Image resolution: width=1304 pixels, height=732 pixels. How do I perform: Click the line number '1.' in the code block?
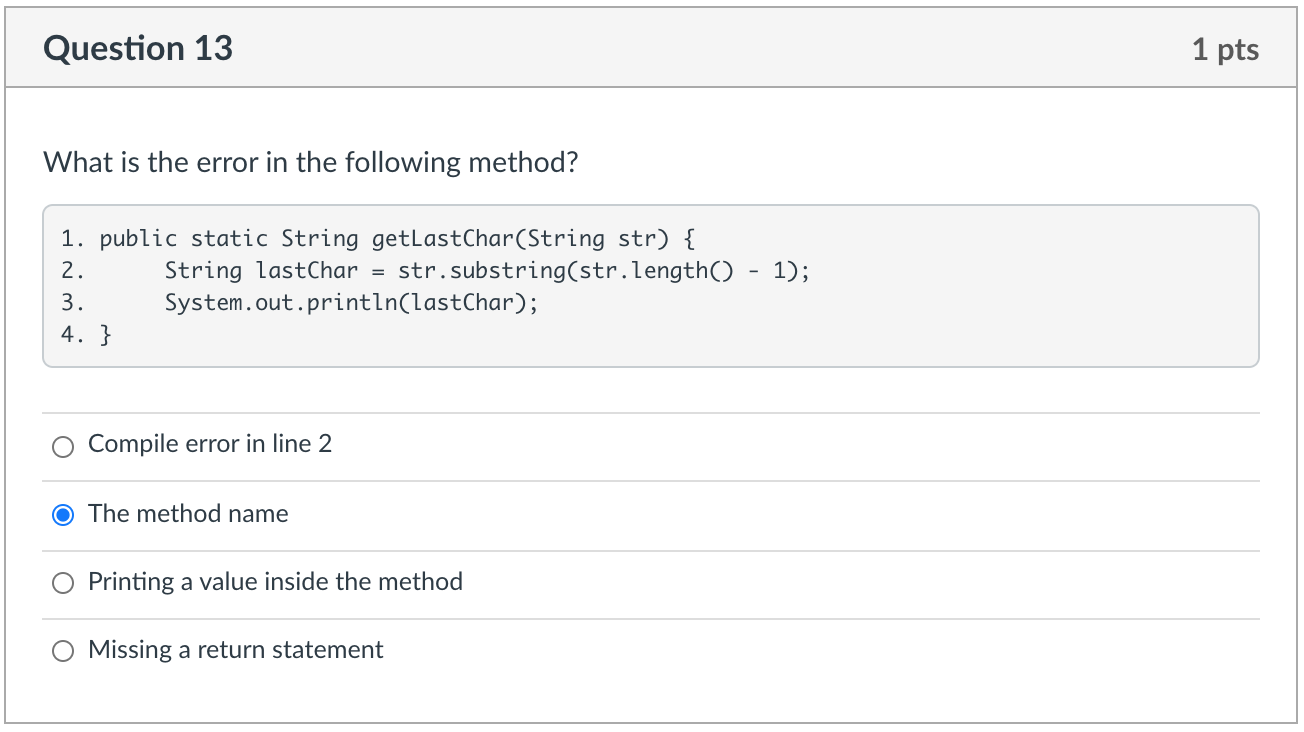click(x=72, y=239)
